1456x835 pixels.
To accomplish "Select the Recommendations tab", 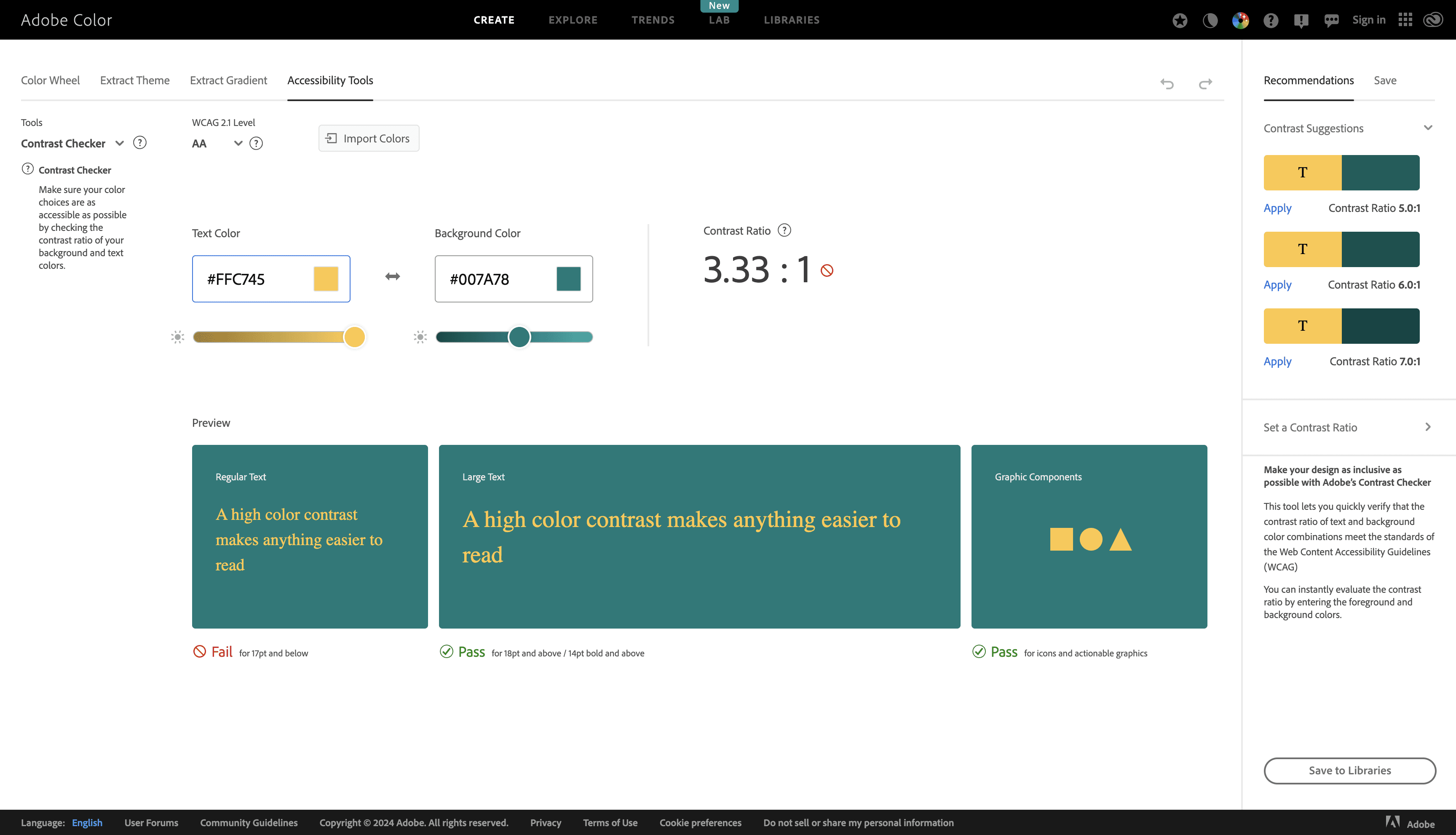I will [1309, 80].
